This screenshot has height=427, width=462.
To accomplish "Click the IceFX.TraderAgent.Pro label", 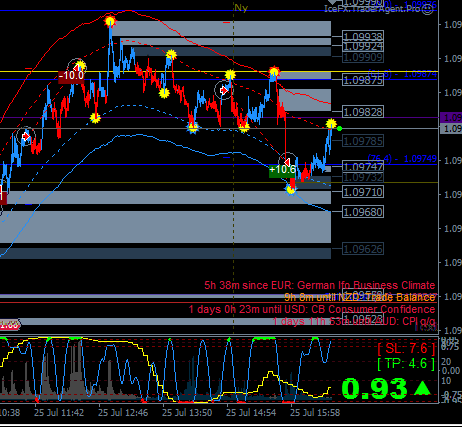I will pyautogui.click(x=372, y=9).
